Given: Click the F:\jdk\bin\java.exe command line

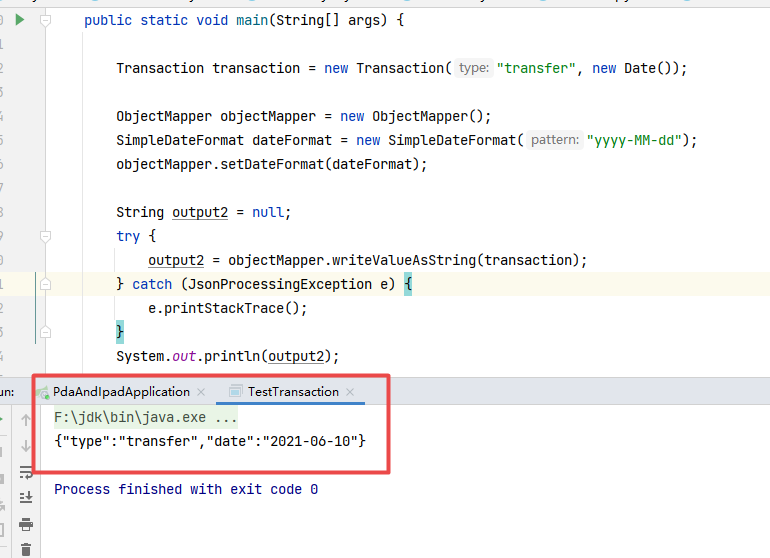Looking at the screenshot, I should 145,418.
